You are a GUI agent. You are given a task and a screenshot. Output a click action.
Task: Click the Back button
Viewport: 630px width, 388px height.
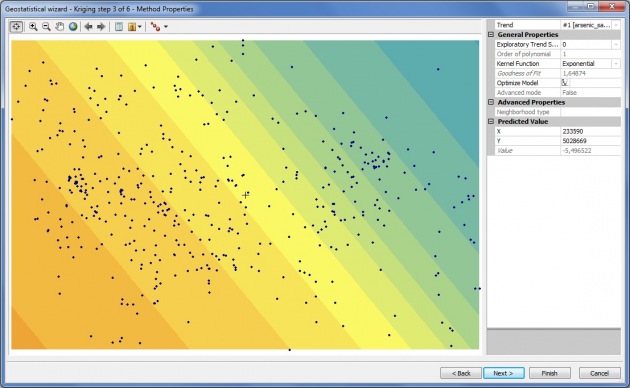[x=461, y=373]
